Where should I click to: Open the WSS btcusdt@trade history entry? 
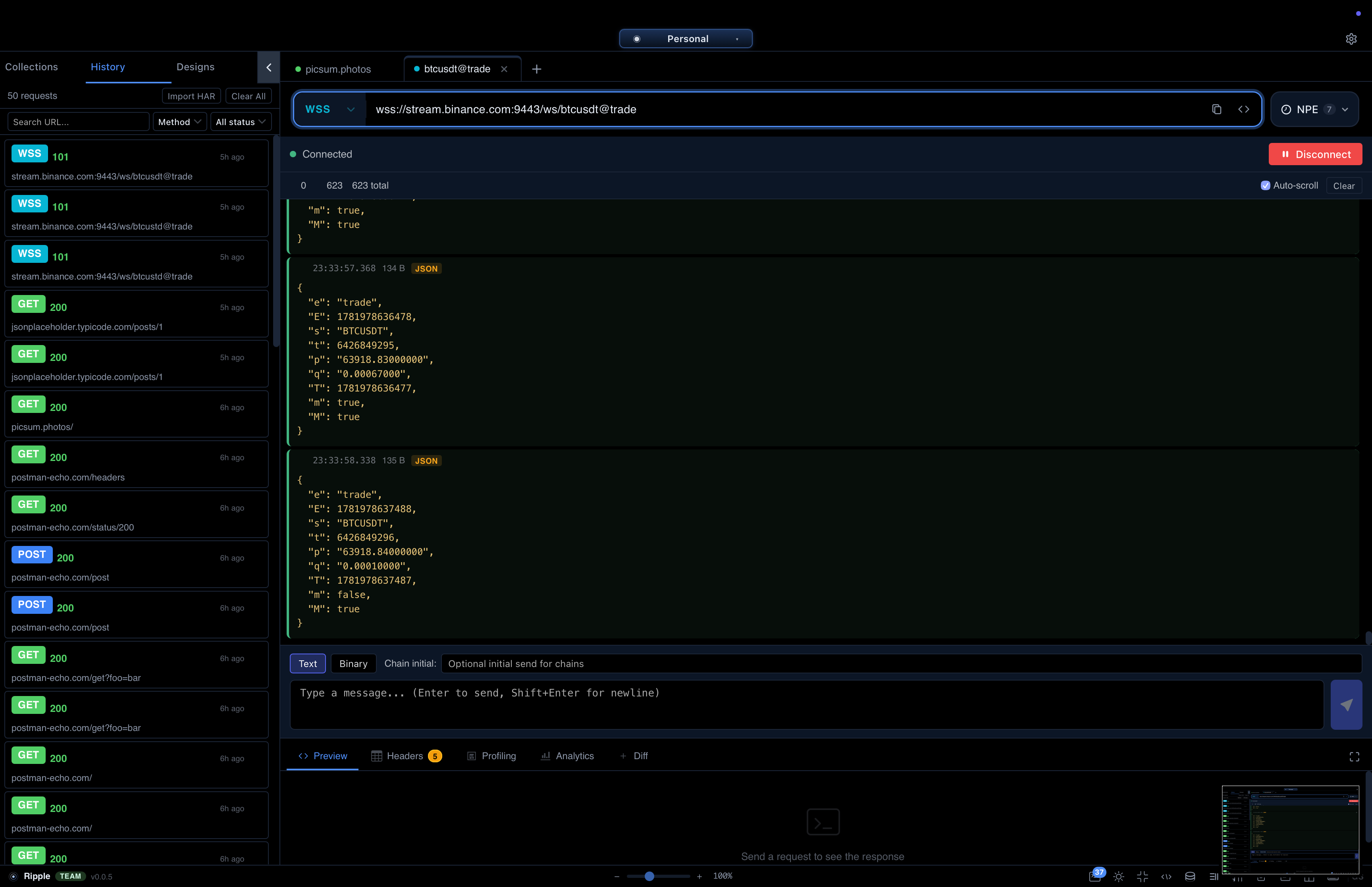[137, 163]
